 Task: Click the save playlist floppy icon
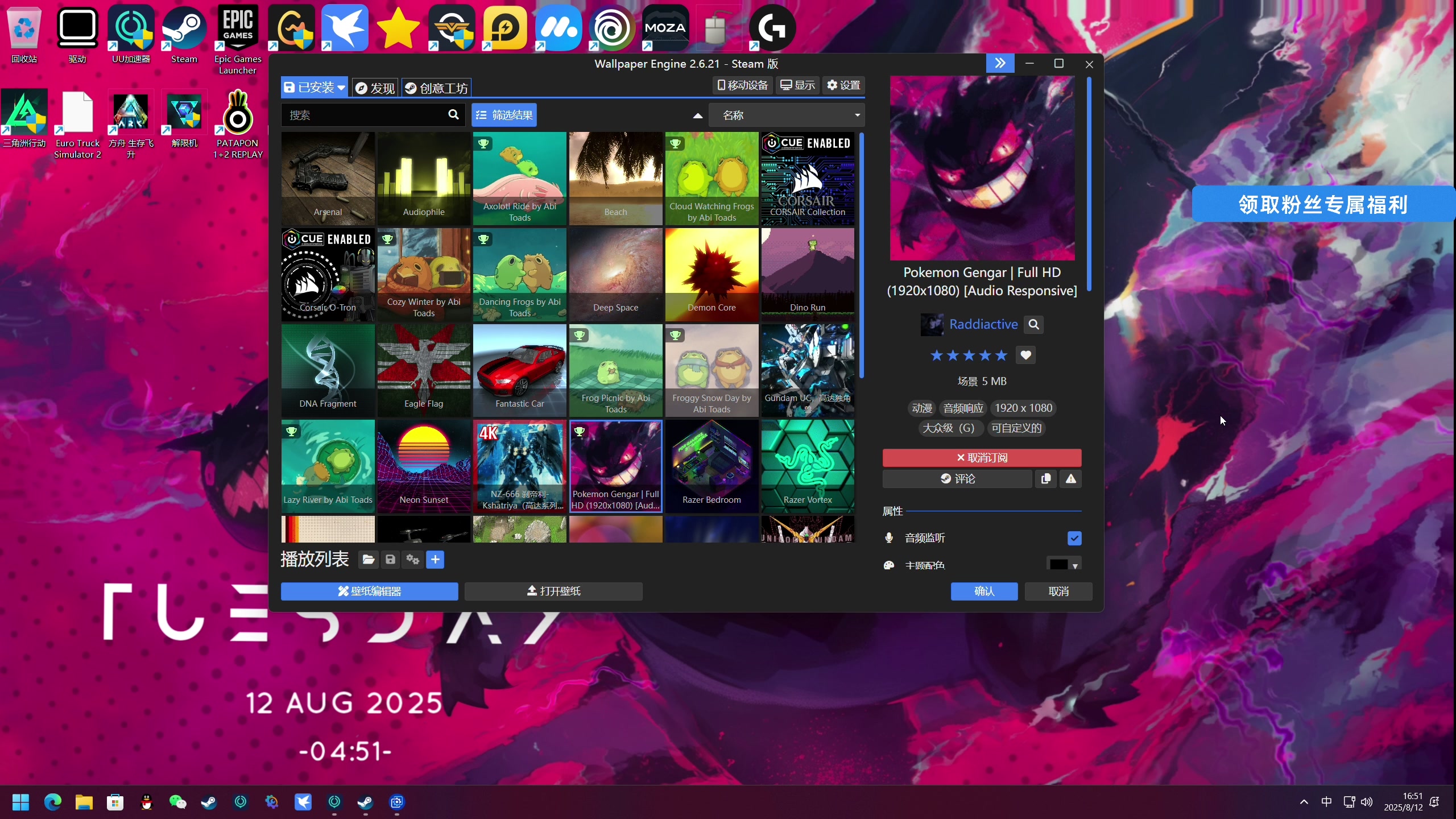click(x=390, y=560)
